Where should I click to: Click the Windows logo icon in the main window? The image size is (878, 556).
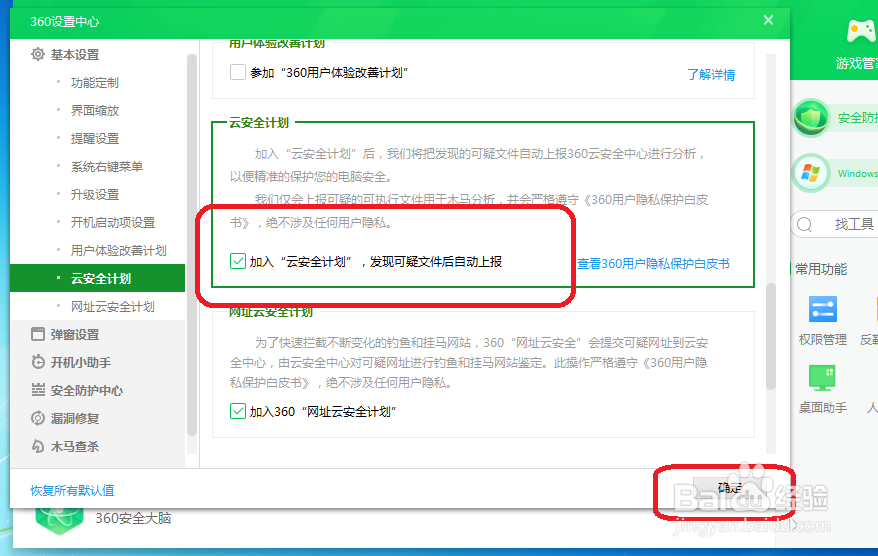(x=810, y=173)
